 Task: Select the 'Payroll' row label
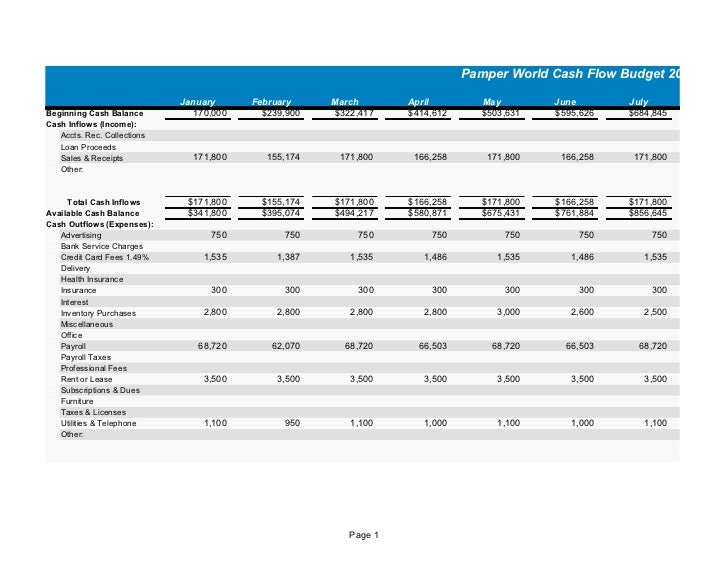(73, 346)
